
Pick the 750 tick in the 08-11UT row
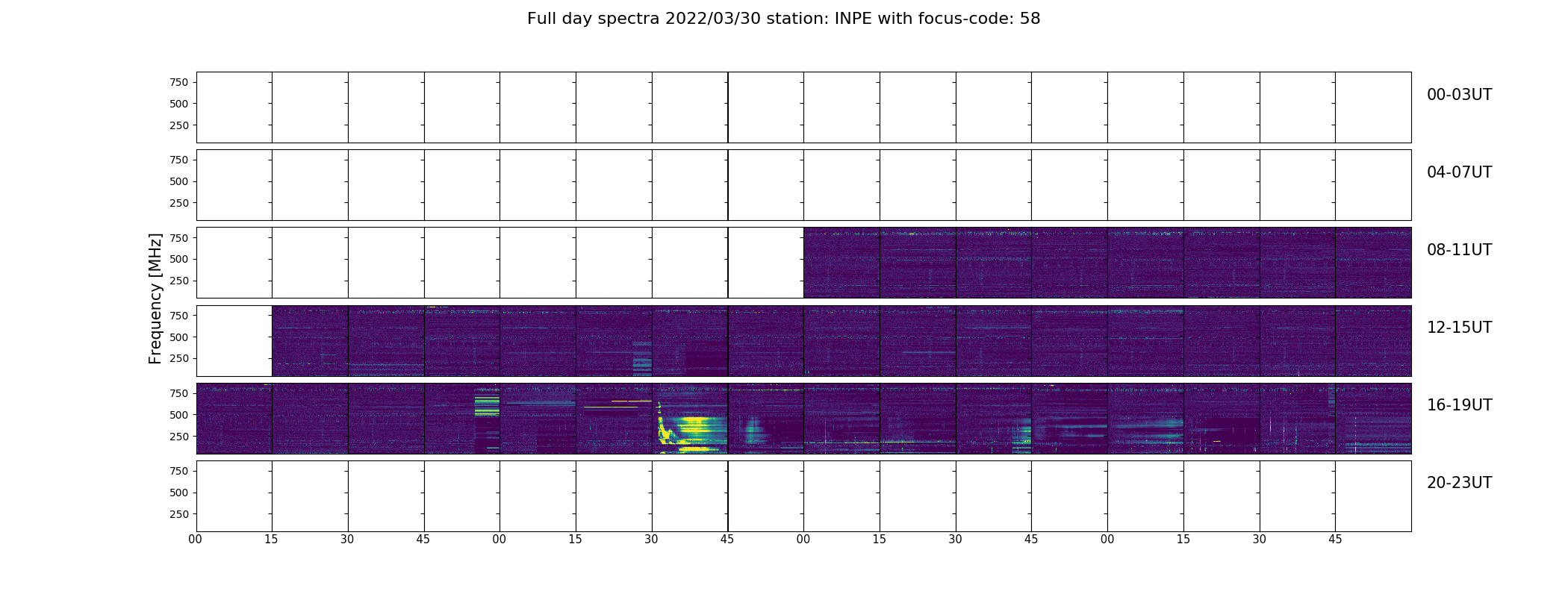coord(179,238)
